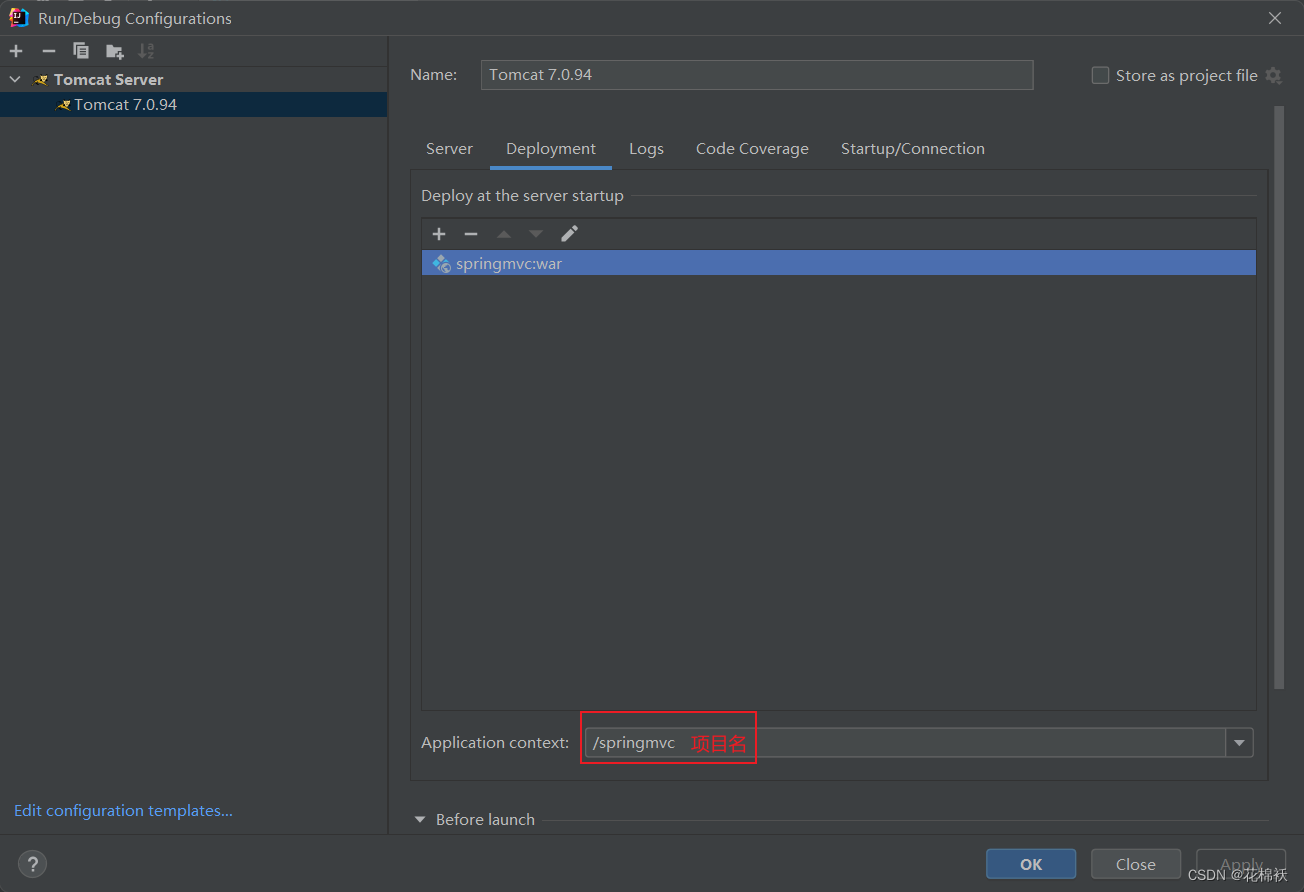
Task: Add a deployment artifact
Action: 438,233
